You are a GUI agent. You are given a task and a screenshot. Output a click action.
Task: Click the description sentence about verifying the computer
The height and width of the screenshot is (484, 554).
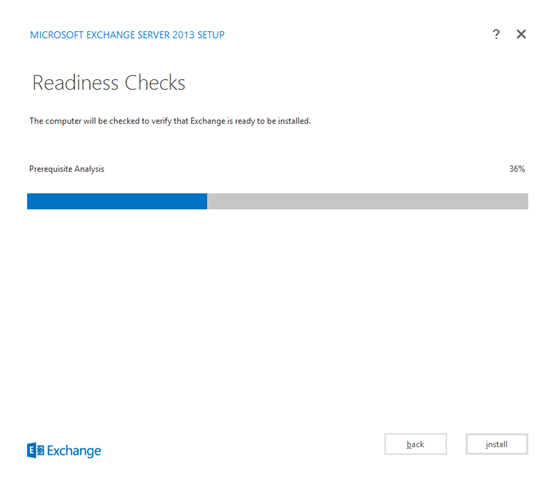click(170, 121)
